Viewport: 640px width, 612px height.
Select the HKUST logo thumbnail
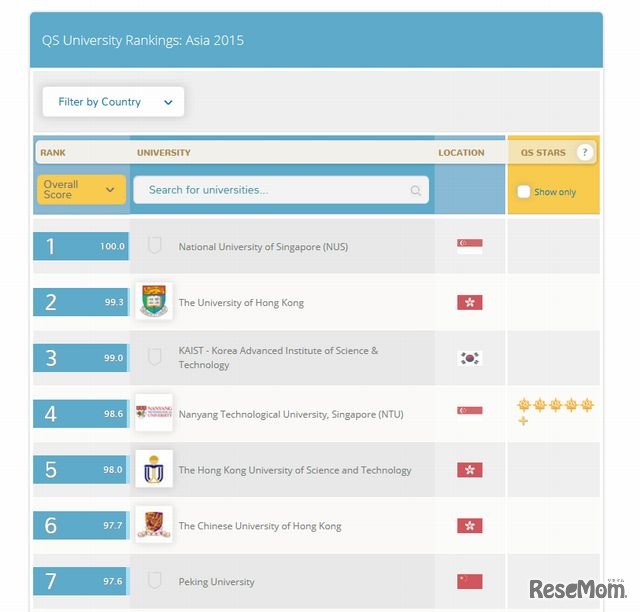pos(154,469)
